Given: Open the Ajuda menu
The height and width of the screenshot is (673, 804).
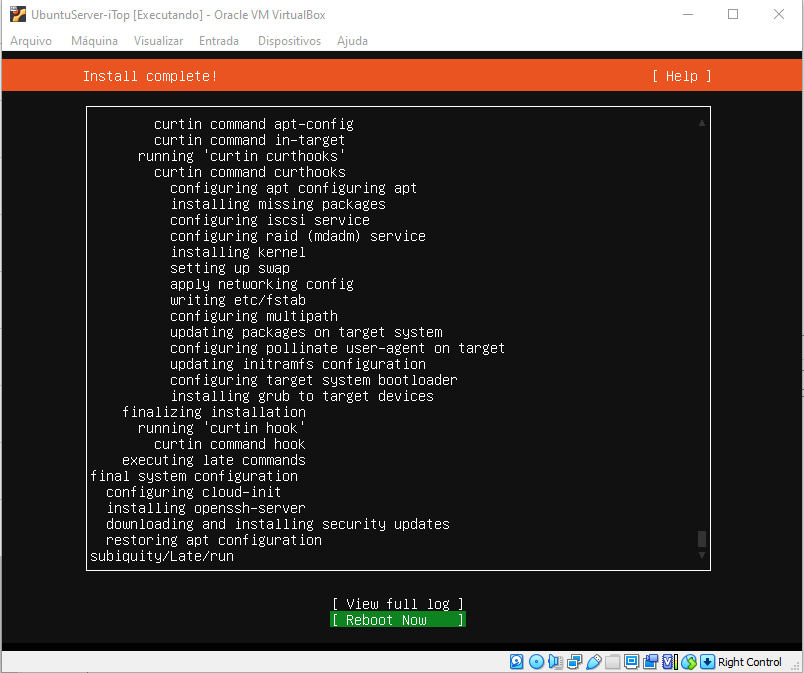Looking at the screenshot, I should pyautogui.click(x=352, y=41).
